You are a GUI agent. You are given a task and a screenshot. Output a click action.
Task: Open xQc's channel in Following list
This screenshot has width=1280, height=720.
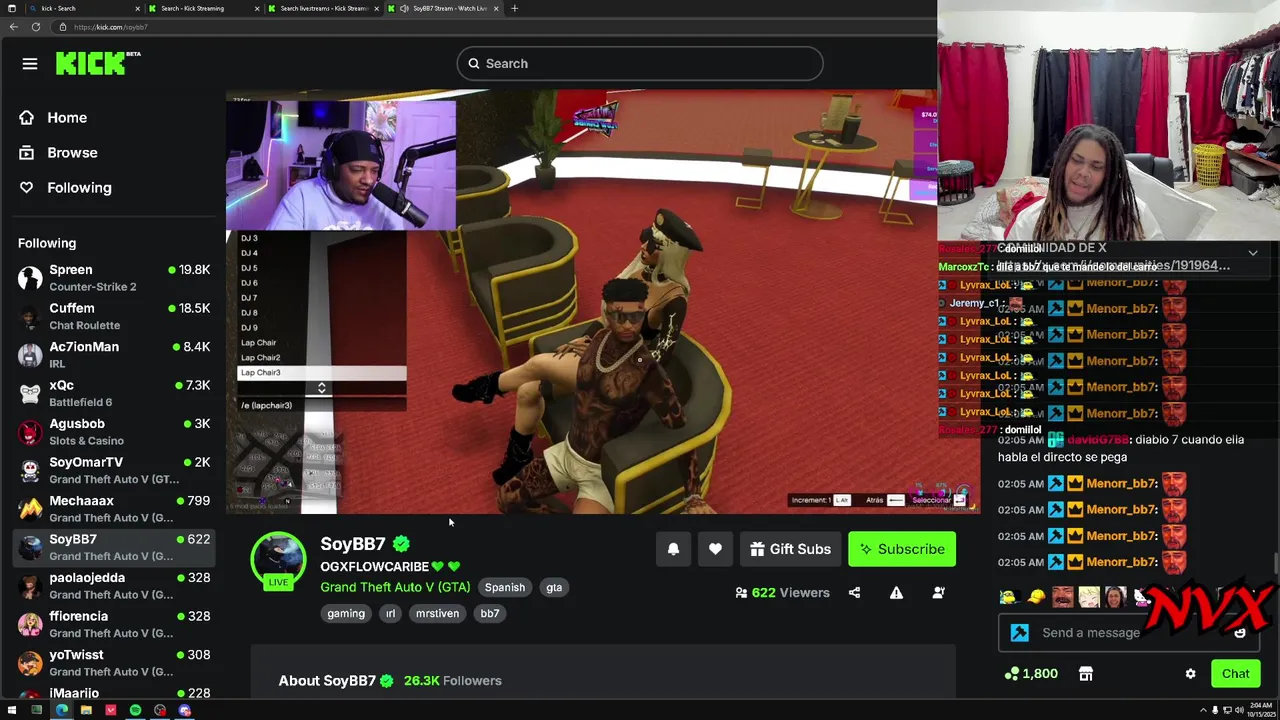115,393
